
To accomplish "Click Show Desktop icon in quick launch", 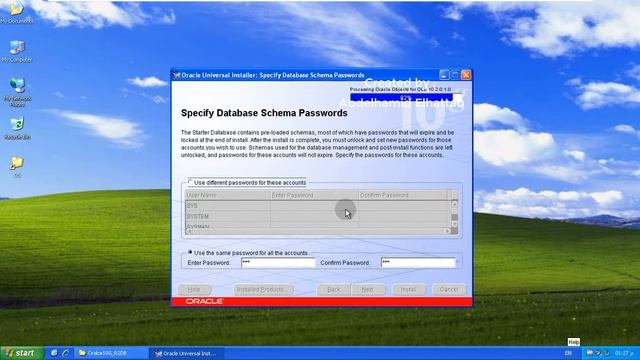I will (54, 353).
